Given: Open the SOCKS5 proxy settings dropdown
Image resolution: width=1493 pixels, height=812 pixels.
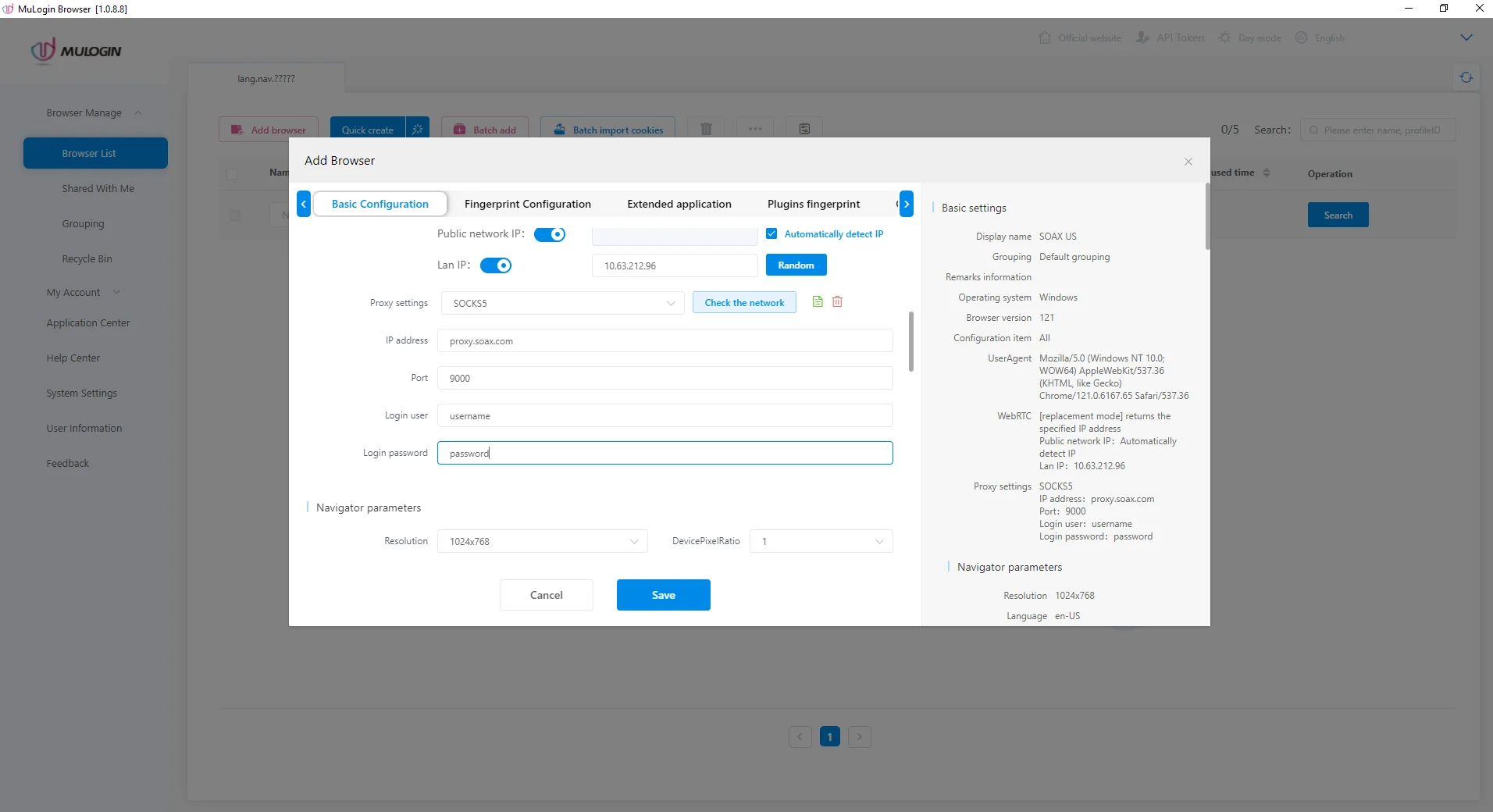Looking at the screenshot, I should (562, 303).
